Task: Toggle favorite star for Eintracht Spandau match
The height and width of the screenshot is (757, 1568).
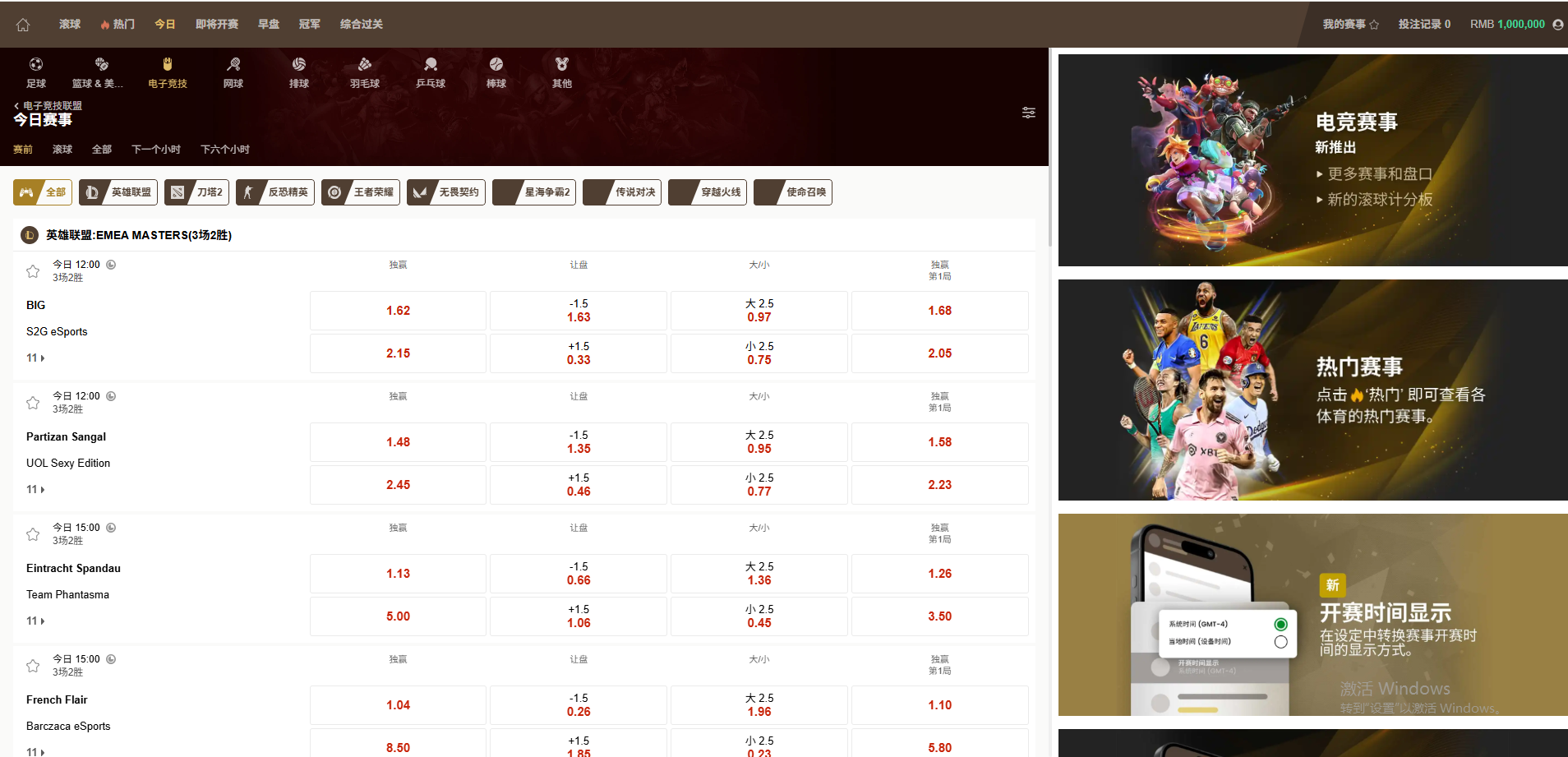Action: pos(33,534)
